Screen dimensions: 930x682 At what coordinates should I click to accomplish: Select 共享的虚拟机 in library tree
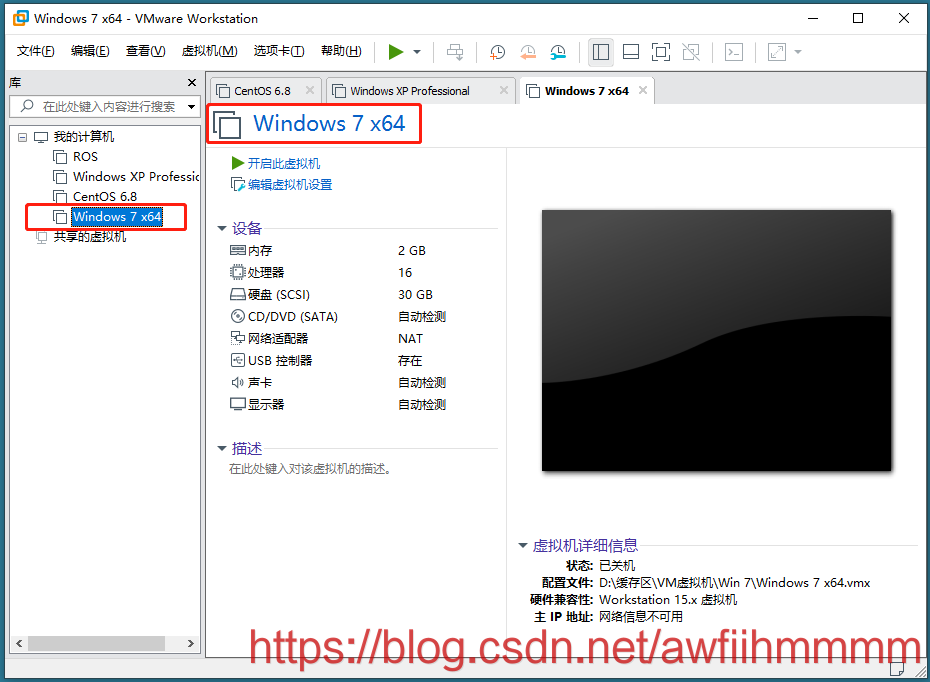90,237
